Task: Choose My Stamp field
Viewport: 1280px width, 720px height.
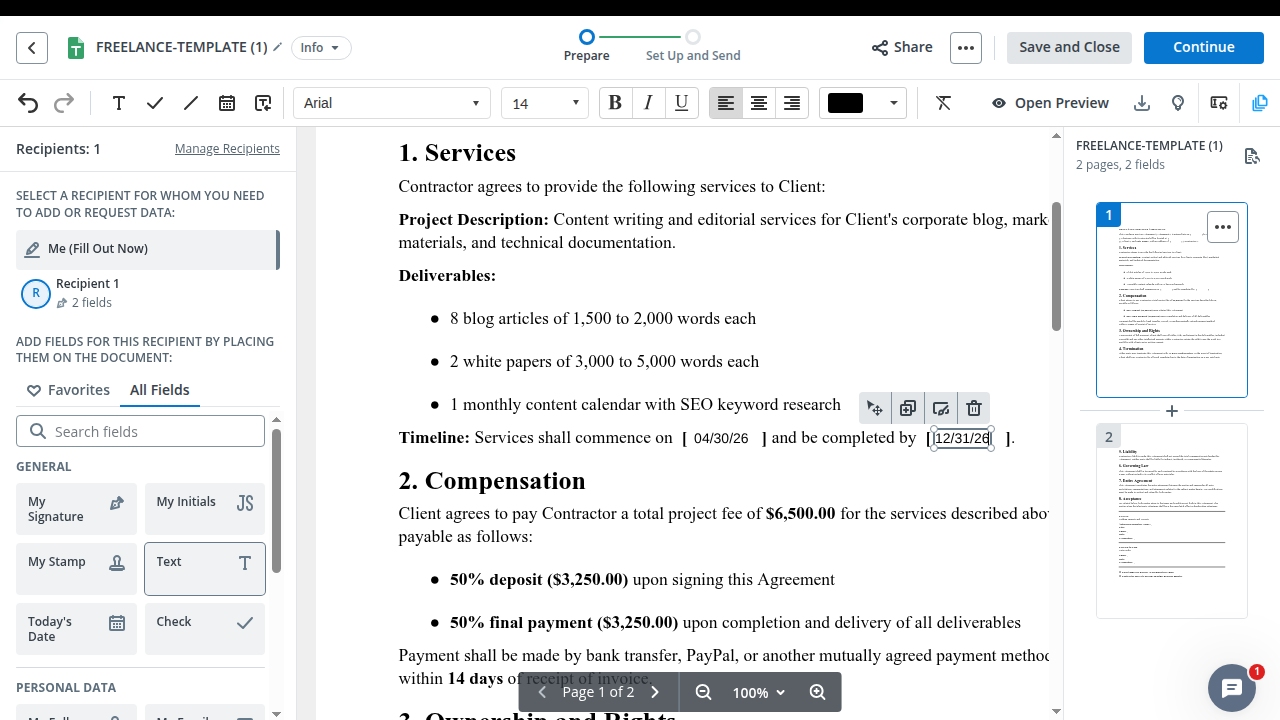Action: pos(76,569)
